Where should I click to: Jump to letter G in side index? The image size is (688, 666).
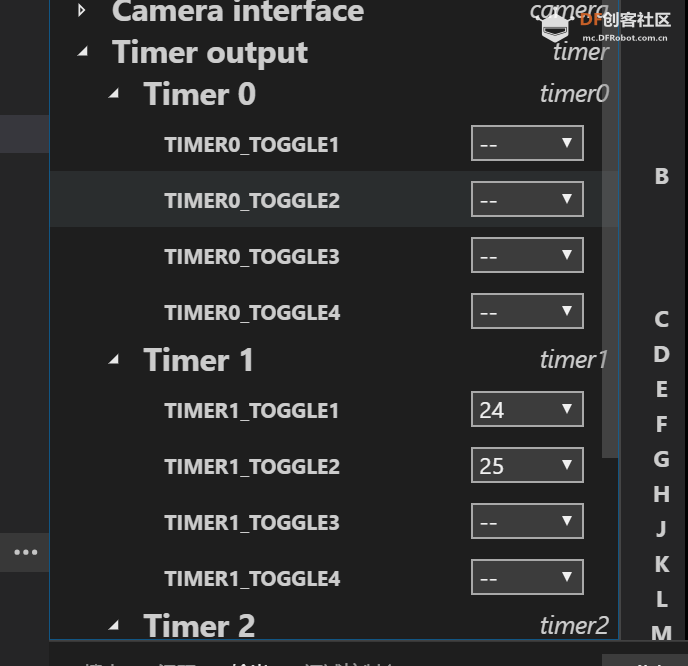click(662, 459)
